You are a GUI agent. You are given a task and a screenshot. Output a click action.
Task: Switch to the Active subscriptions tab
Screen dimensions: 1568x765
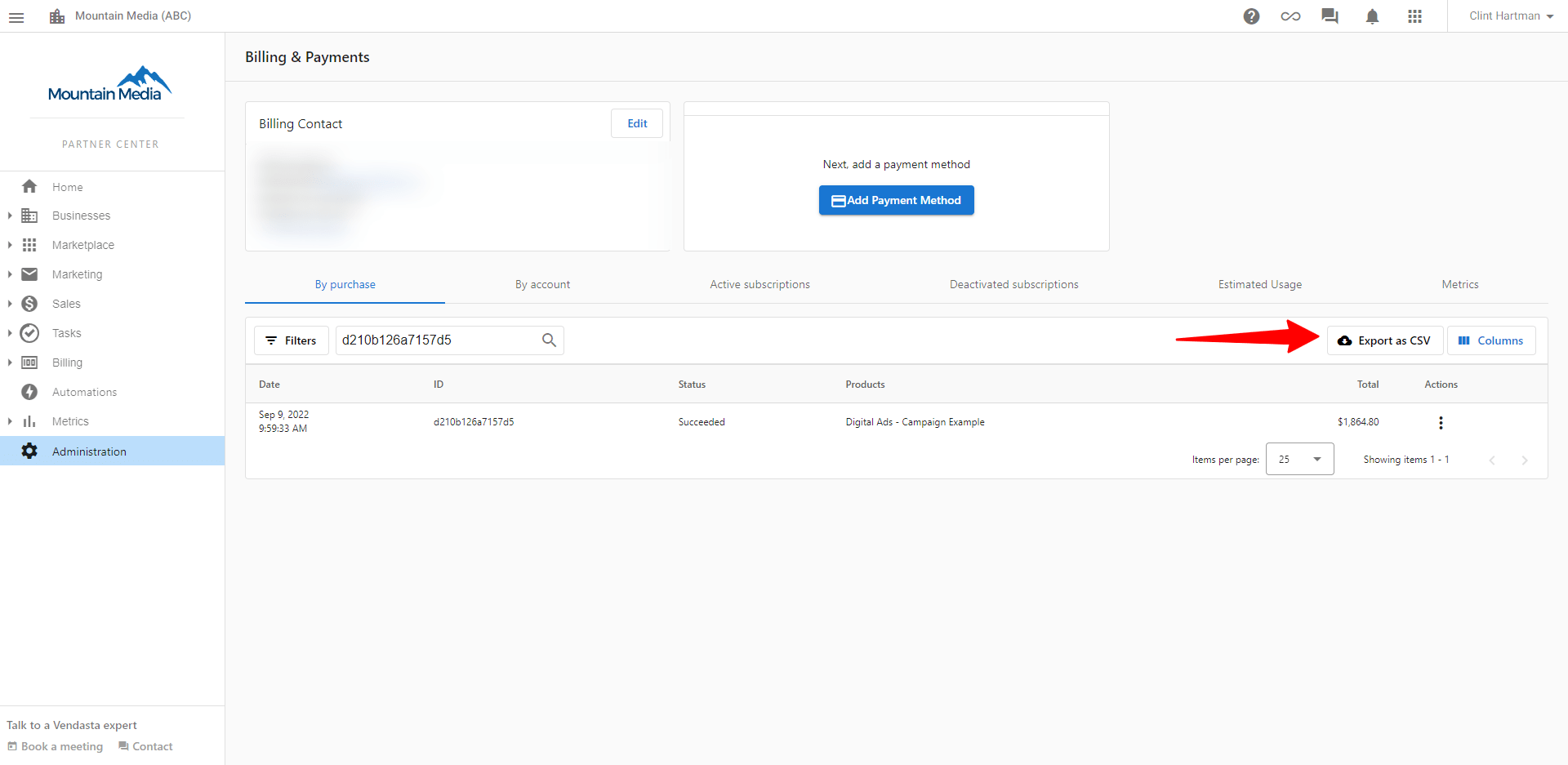[760, 284]
